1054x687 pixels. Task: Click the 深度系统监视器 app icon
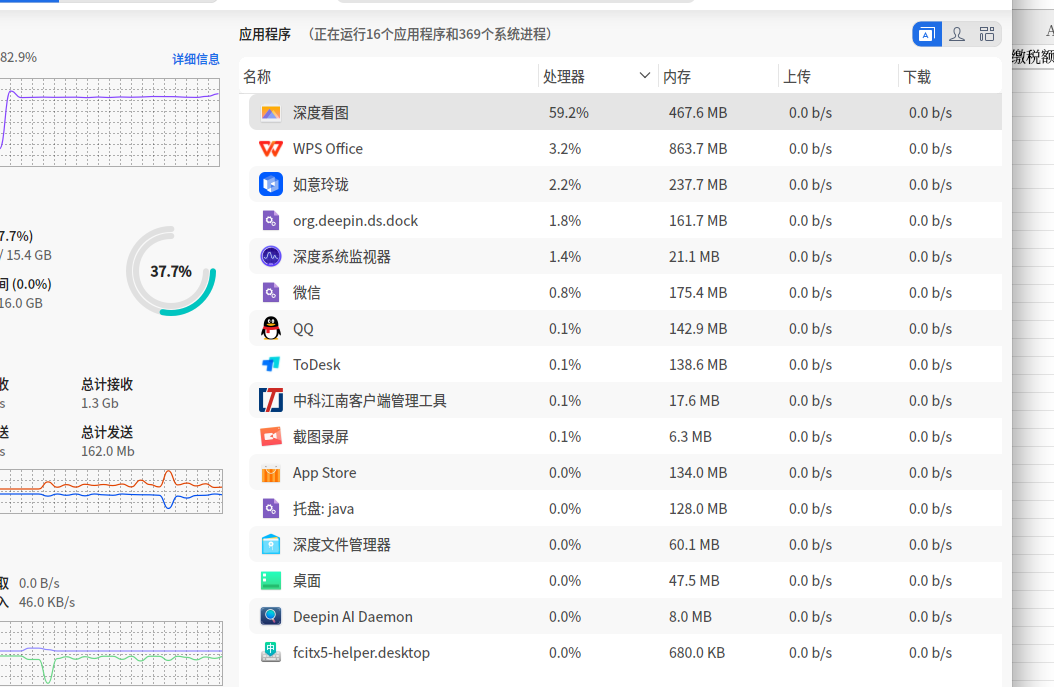(x=271, y=257)
